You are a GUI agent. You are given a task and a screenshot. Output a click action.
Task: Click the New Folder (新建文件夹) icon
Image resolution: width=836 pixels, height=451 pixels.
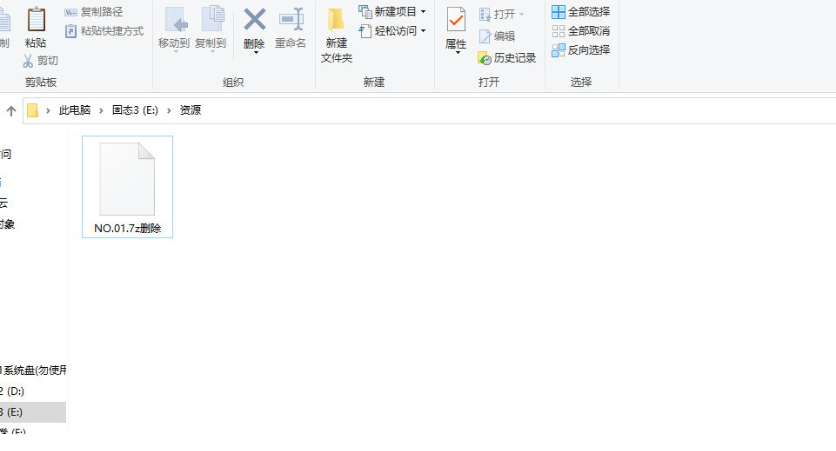[x=335, y=20]
